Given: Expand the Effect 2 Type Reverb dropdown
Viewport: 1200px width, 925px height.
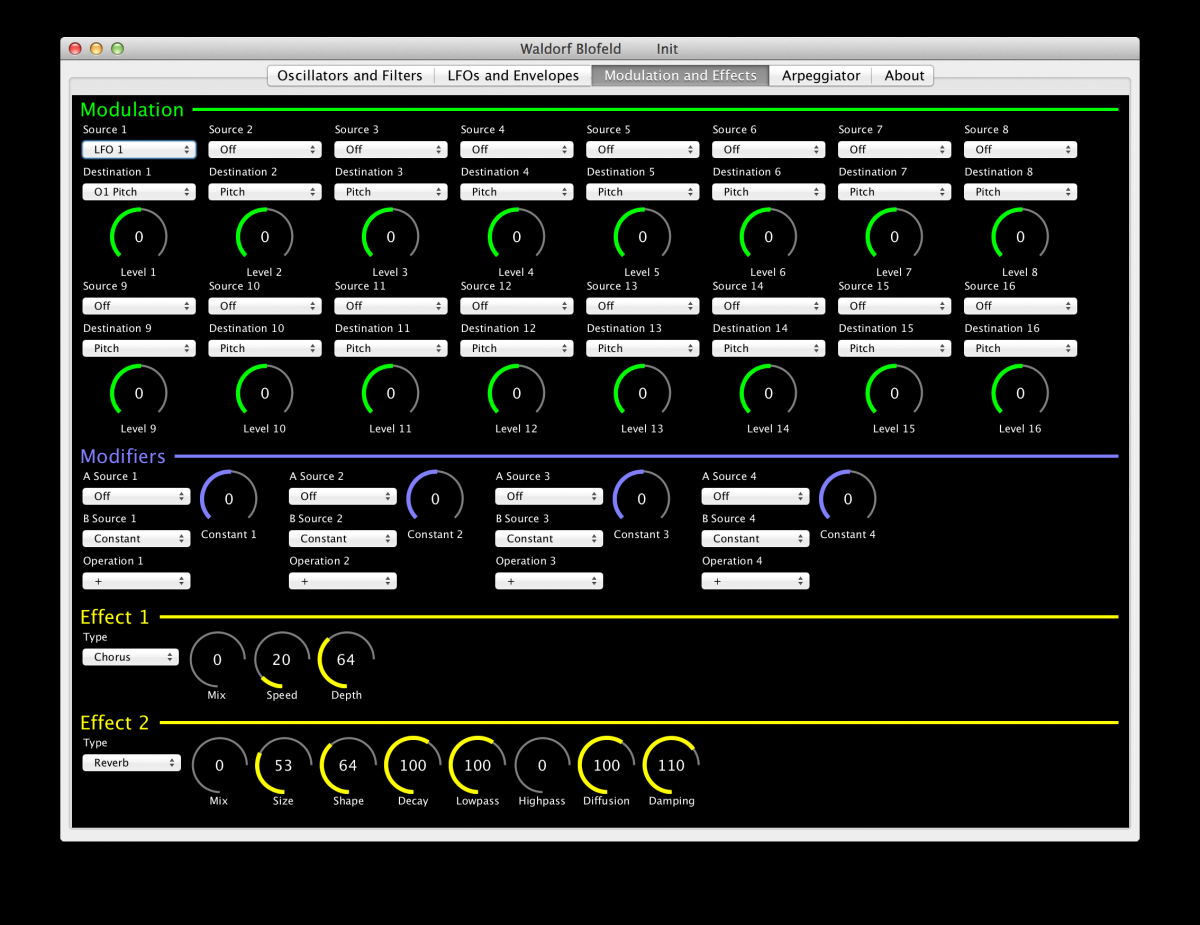Looking at the screenshot, I should (x=131, y=763).
